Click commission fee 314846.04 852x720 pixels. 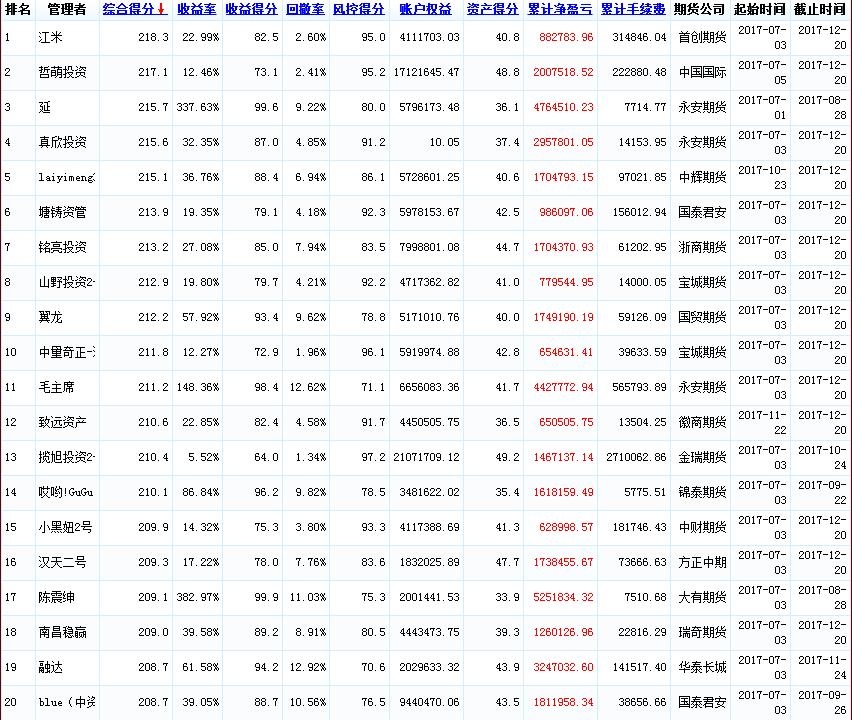639,37
